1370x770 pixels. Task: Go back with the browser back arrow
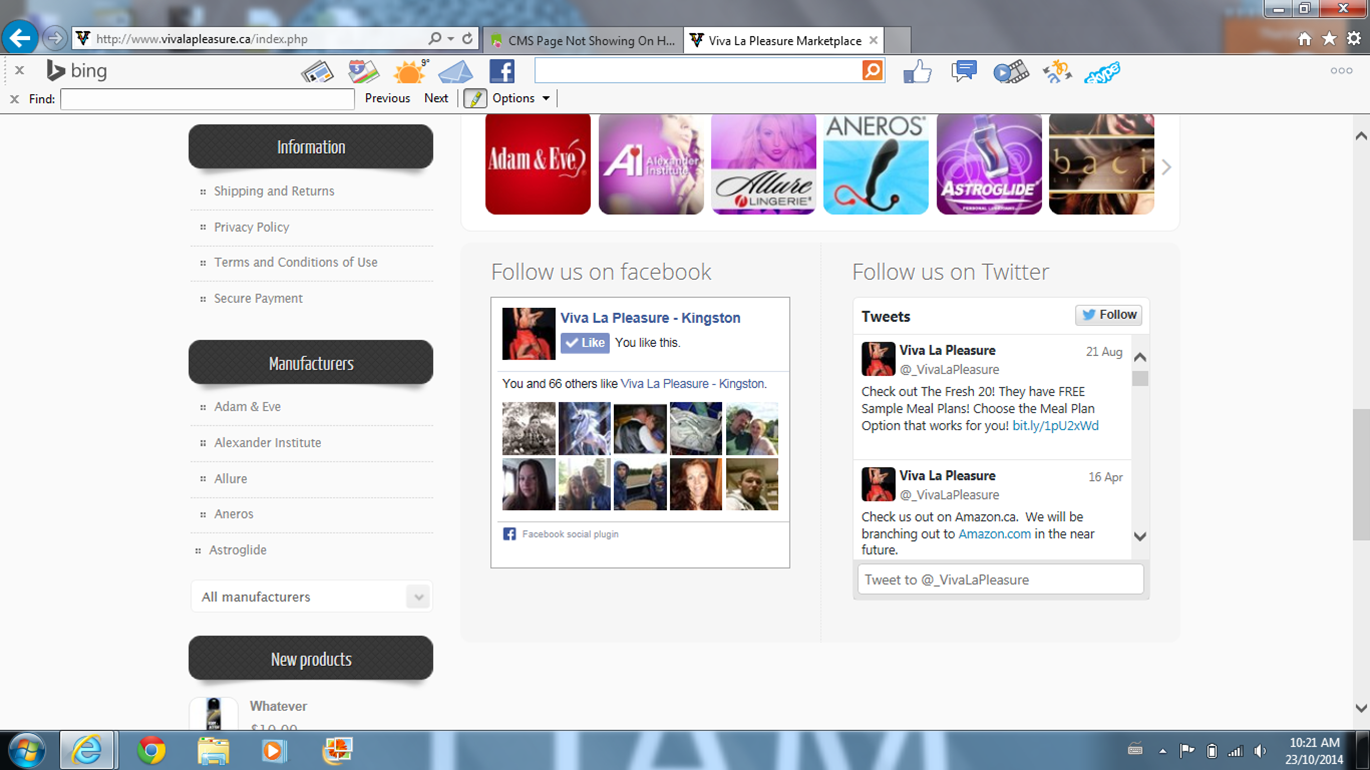tap(20, 38)
